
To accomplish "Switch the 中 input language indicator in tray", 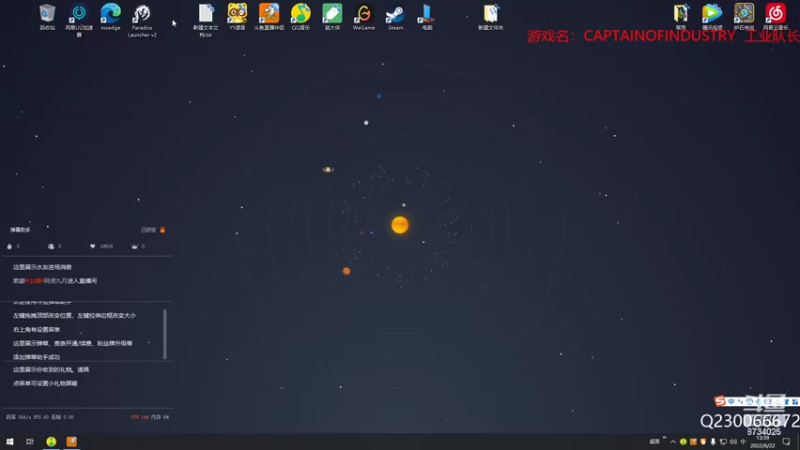I will point(743,442).
